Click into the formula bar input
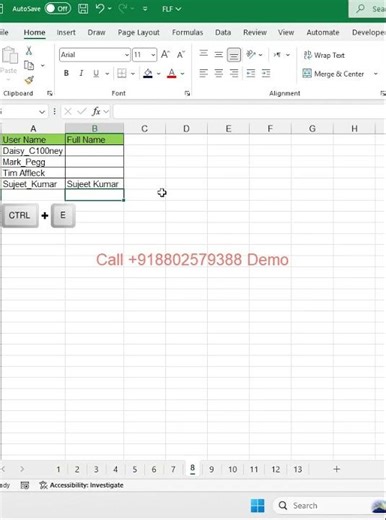The height and width of the screenshot is (520, 386). pos(249,112)
